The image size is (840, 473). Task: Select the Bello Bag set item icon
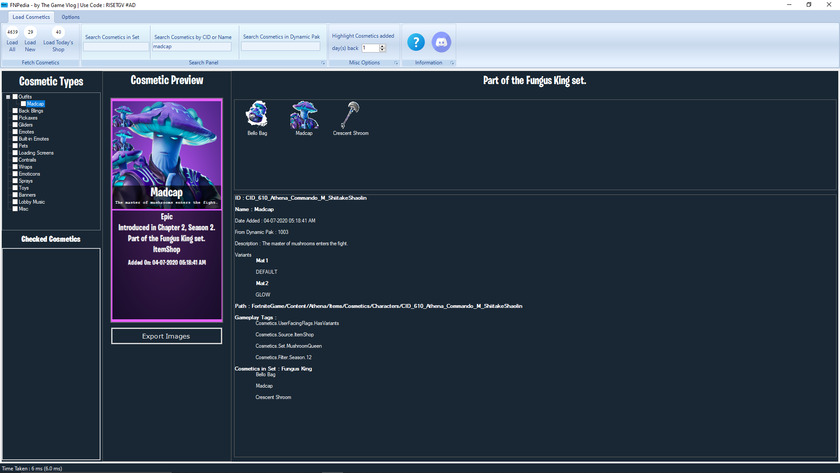[257, 114]
